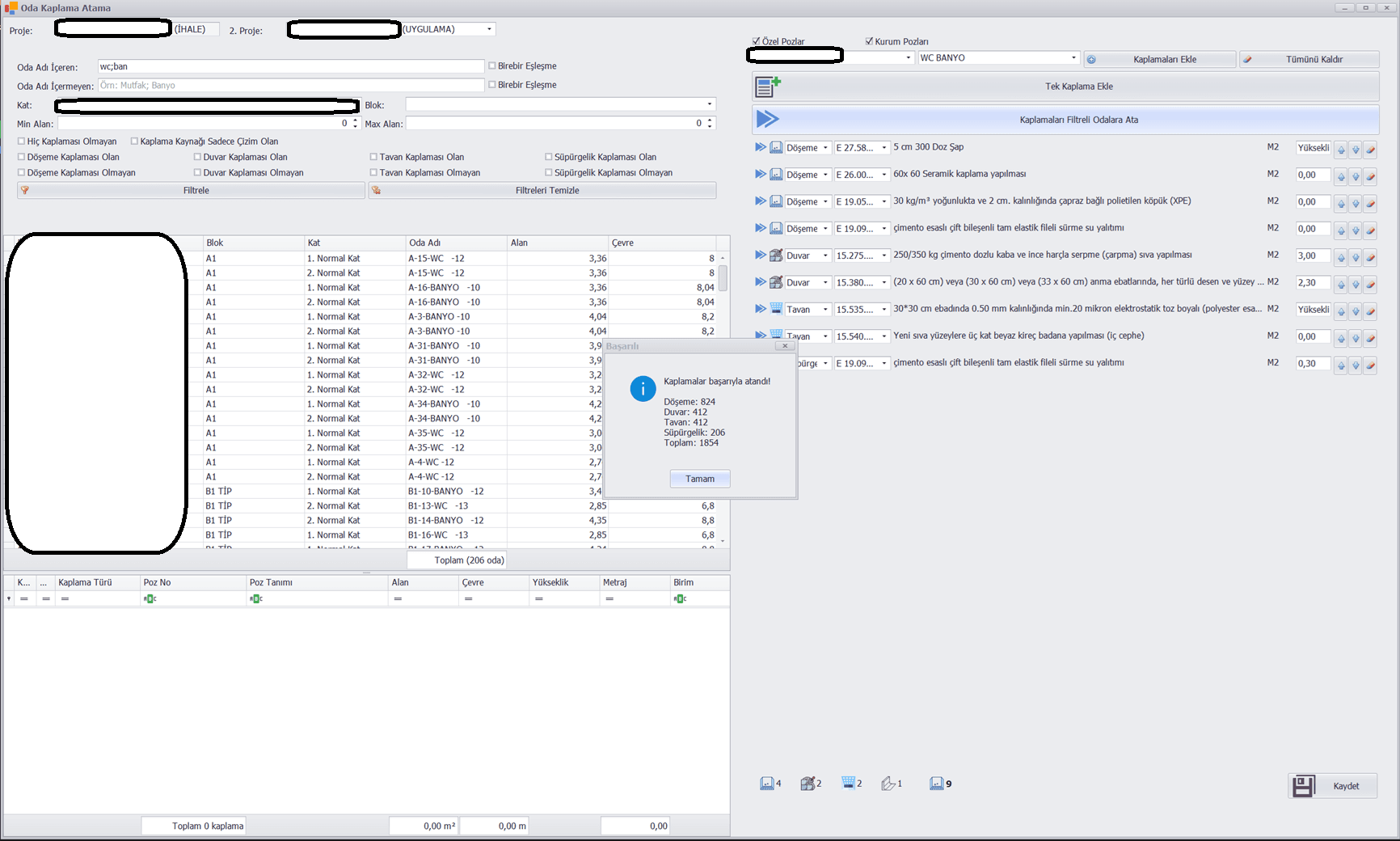1400x841 pixels.
Task: Move the 5 cm 300 Doz Şap row down
Action: point(1356,150)
